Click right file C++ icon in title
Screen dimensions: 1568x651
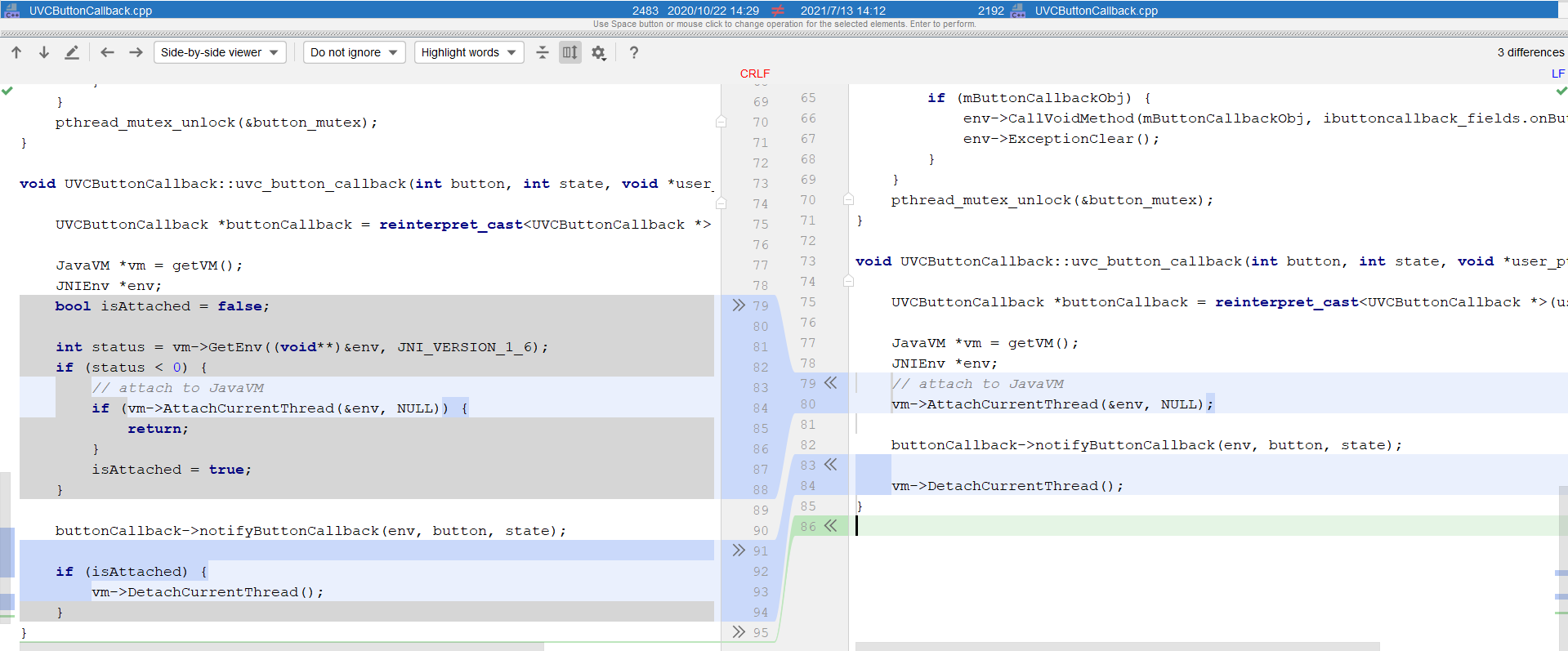[x=1018, y=11]
